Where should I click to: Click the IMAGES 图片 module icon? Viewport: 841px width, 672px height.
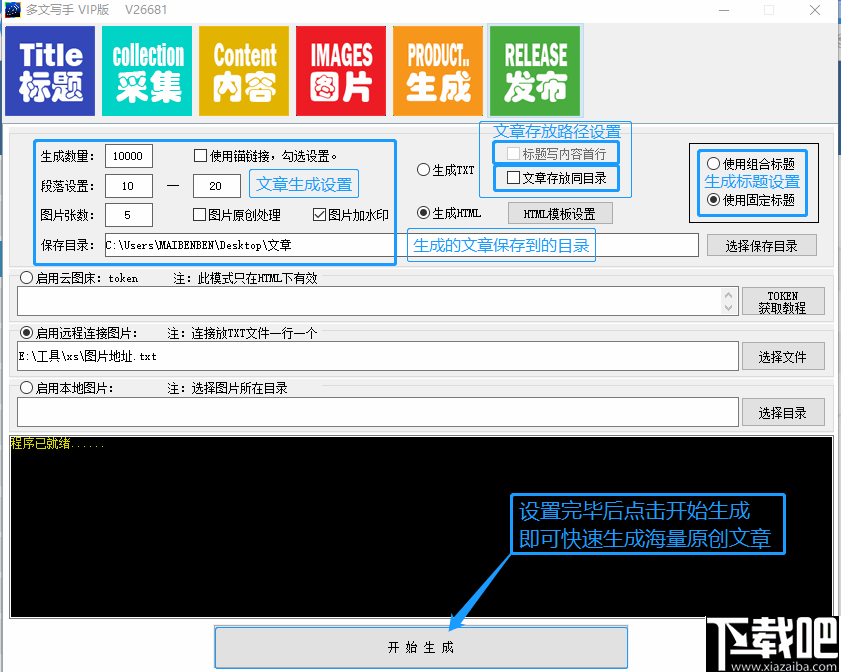[340, 70]
